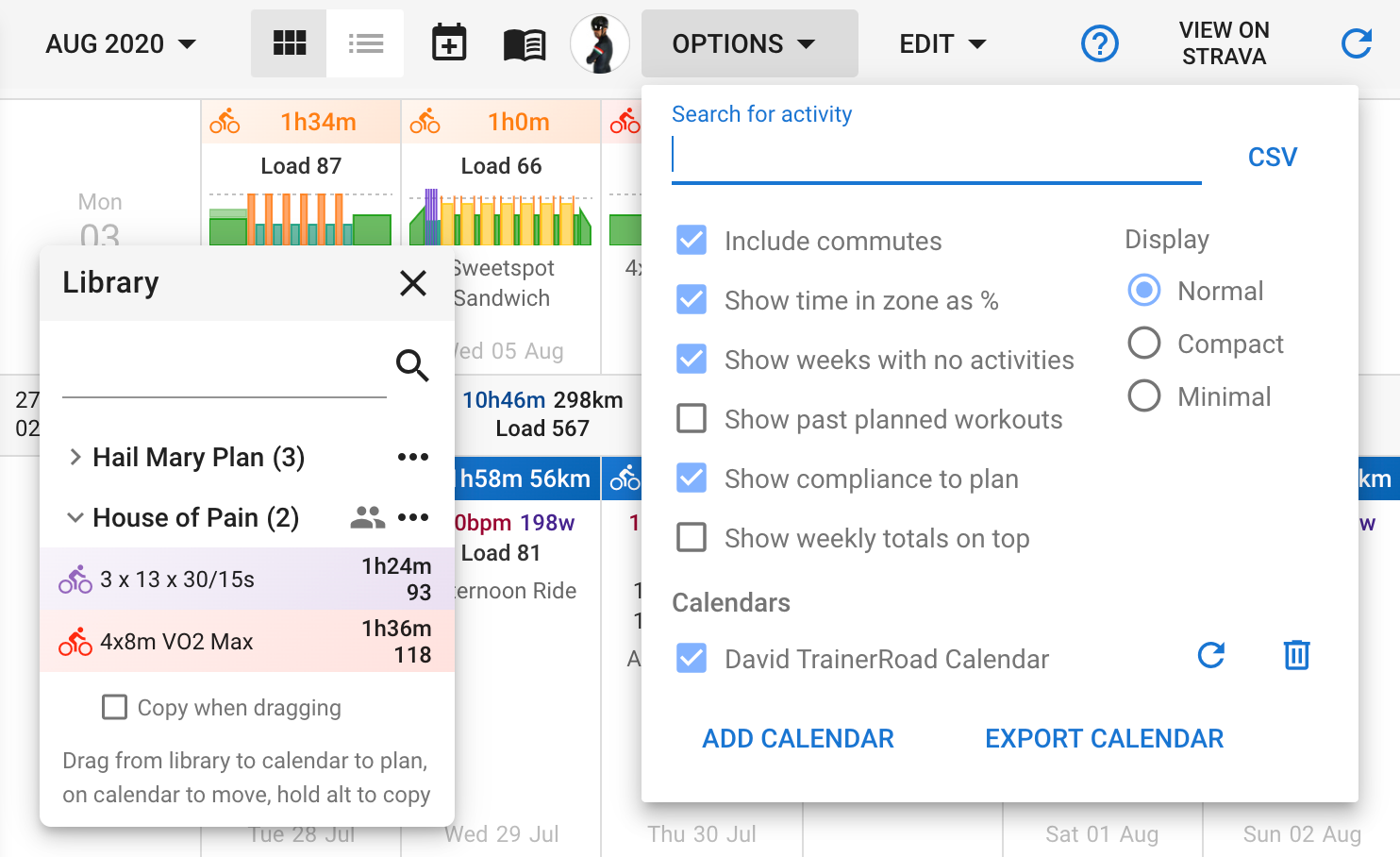Click VIEW ON STRAVA
This screenshot has width=1400, height=857.
tap(1224, 42)
